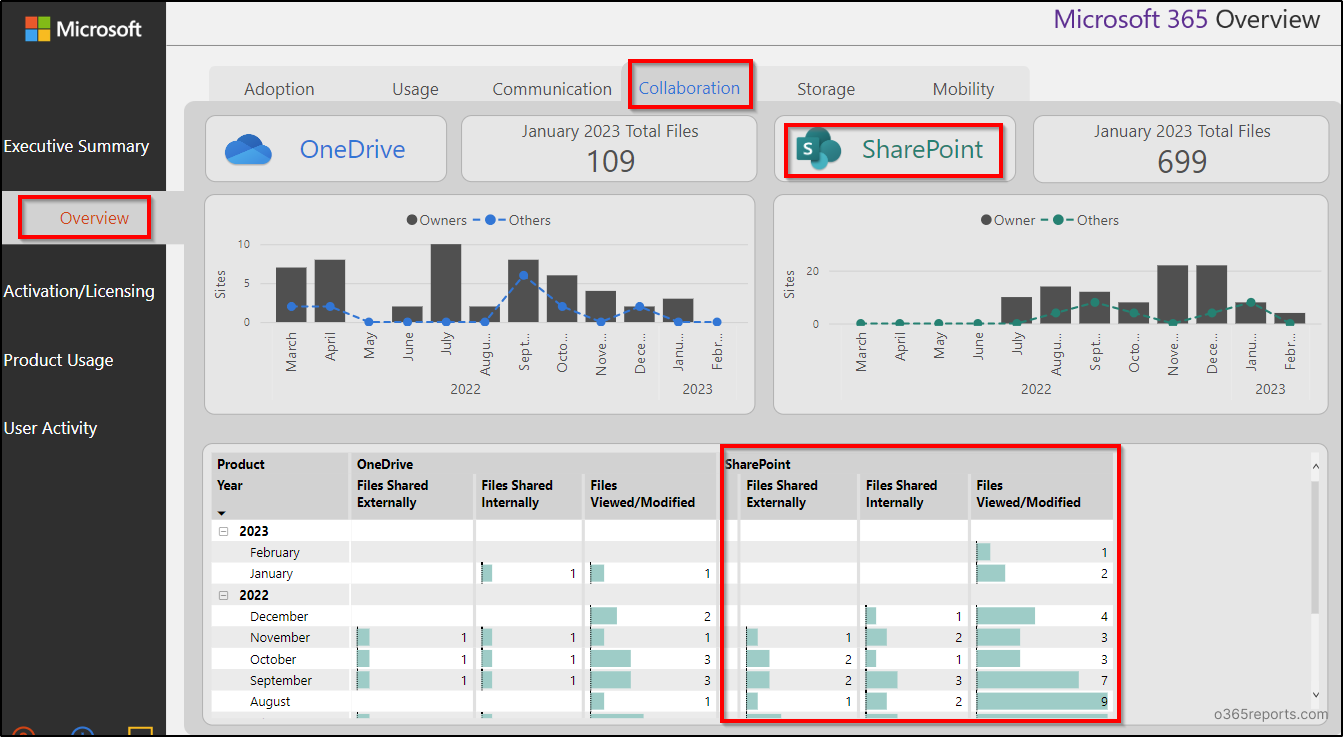Click the Owner legend marker in SharePoint chart
1343x737 pixels.
tap(986, 220)
